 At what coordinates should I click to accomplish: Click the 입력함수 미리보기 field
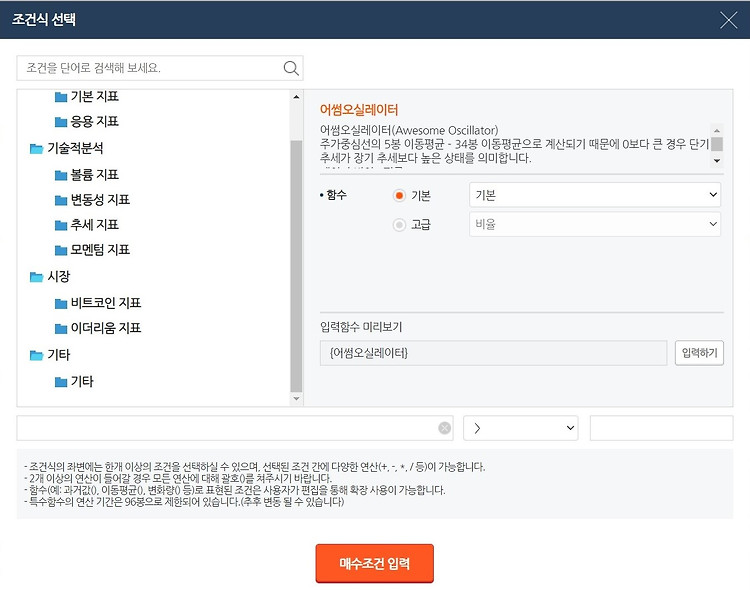pyautogui.click(x=493, y=353)
